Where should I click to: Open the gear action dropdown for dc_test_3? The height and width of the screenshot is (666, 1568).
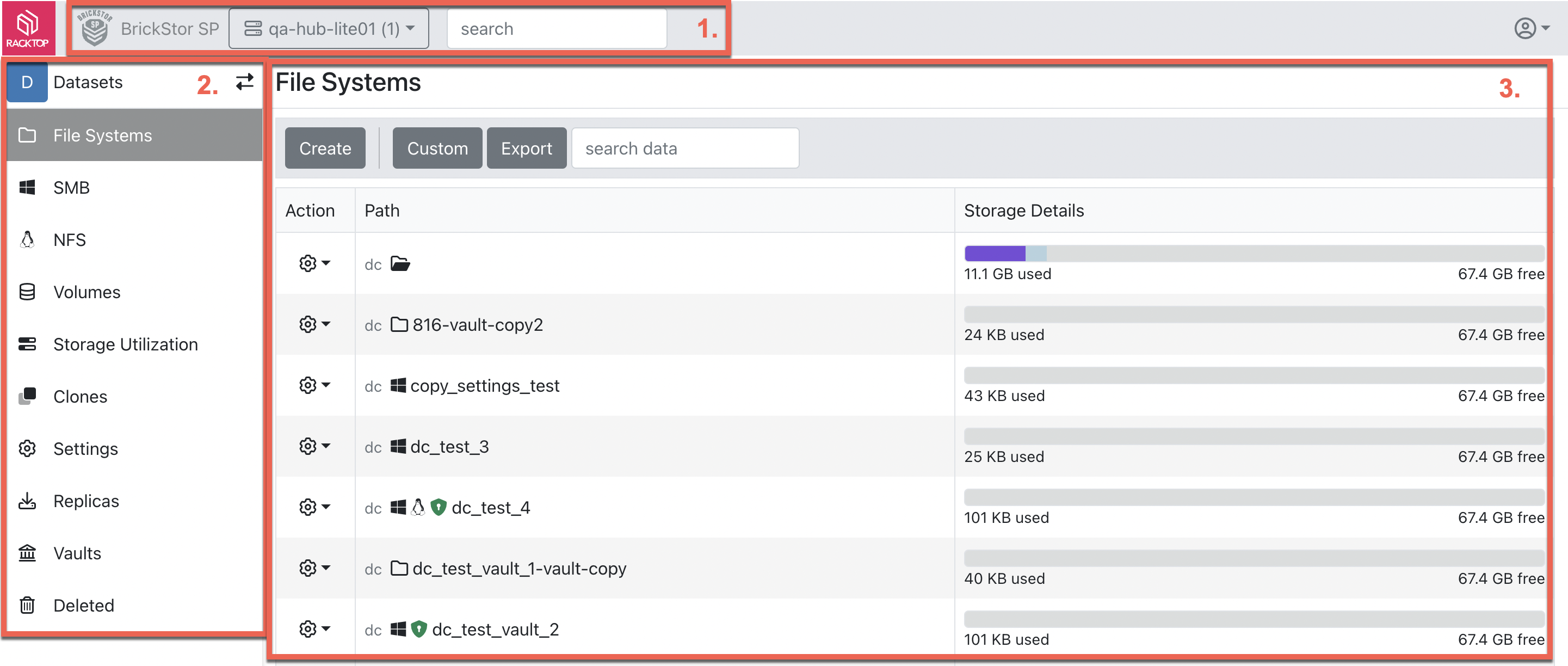313,446
